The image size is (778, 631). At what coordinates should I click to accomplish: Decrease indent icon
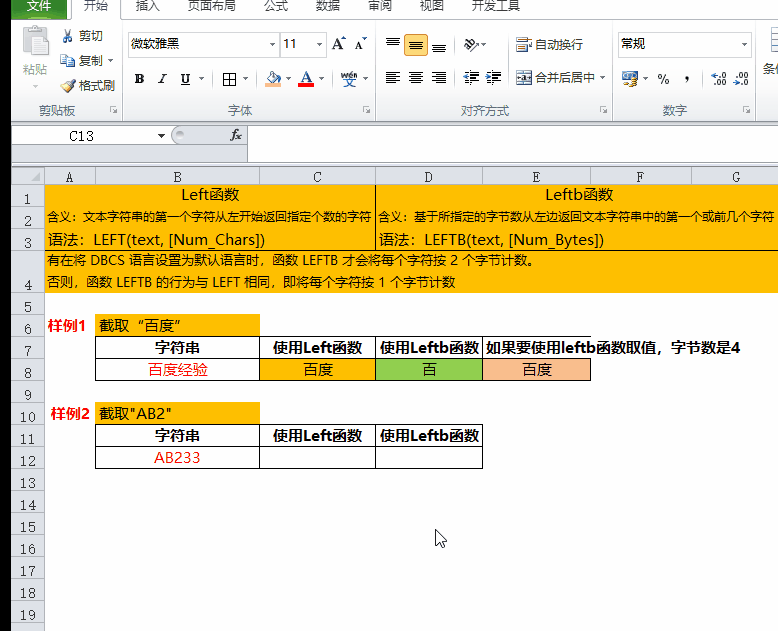[471, 77]
